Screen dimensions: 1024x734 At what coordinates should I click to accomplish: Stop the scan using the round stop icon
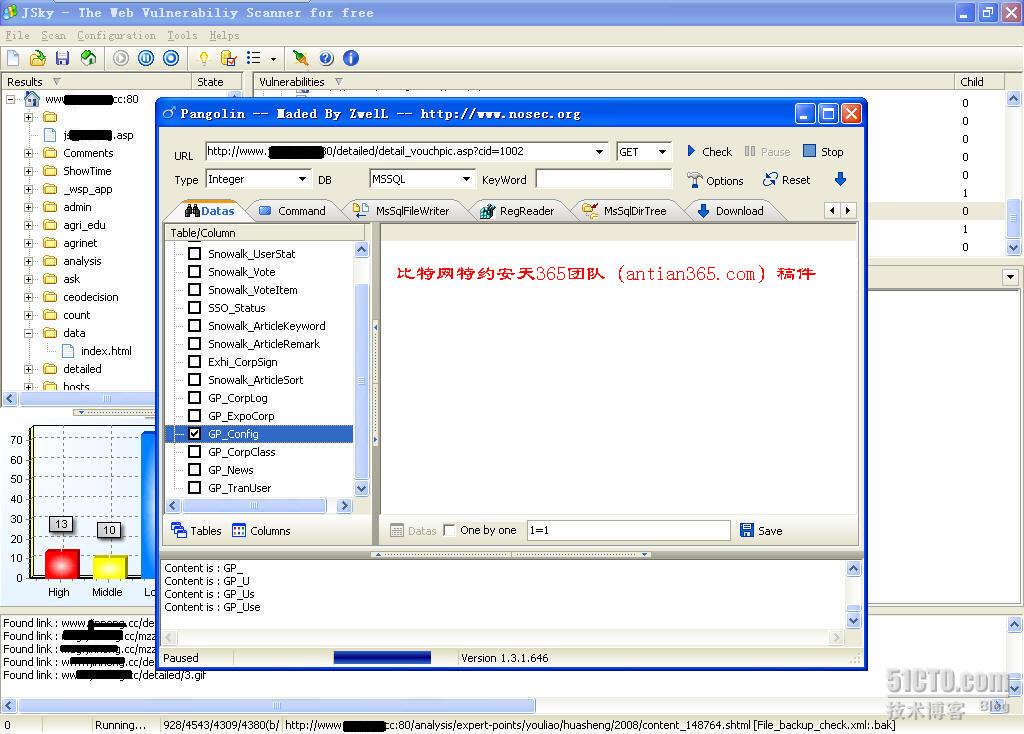click(x=171, y=58)
